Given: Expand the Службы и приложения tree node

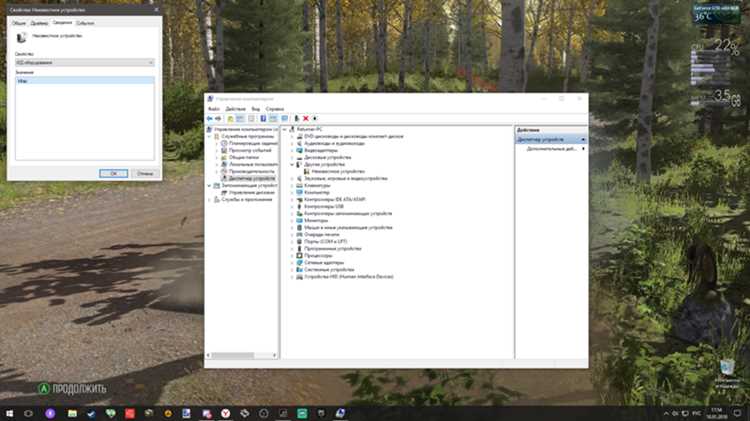Looking at the screenshot, I should 210,199.
